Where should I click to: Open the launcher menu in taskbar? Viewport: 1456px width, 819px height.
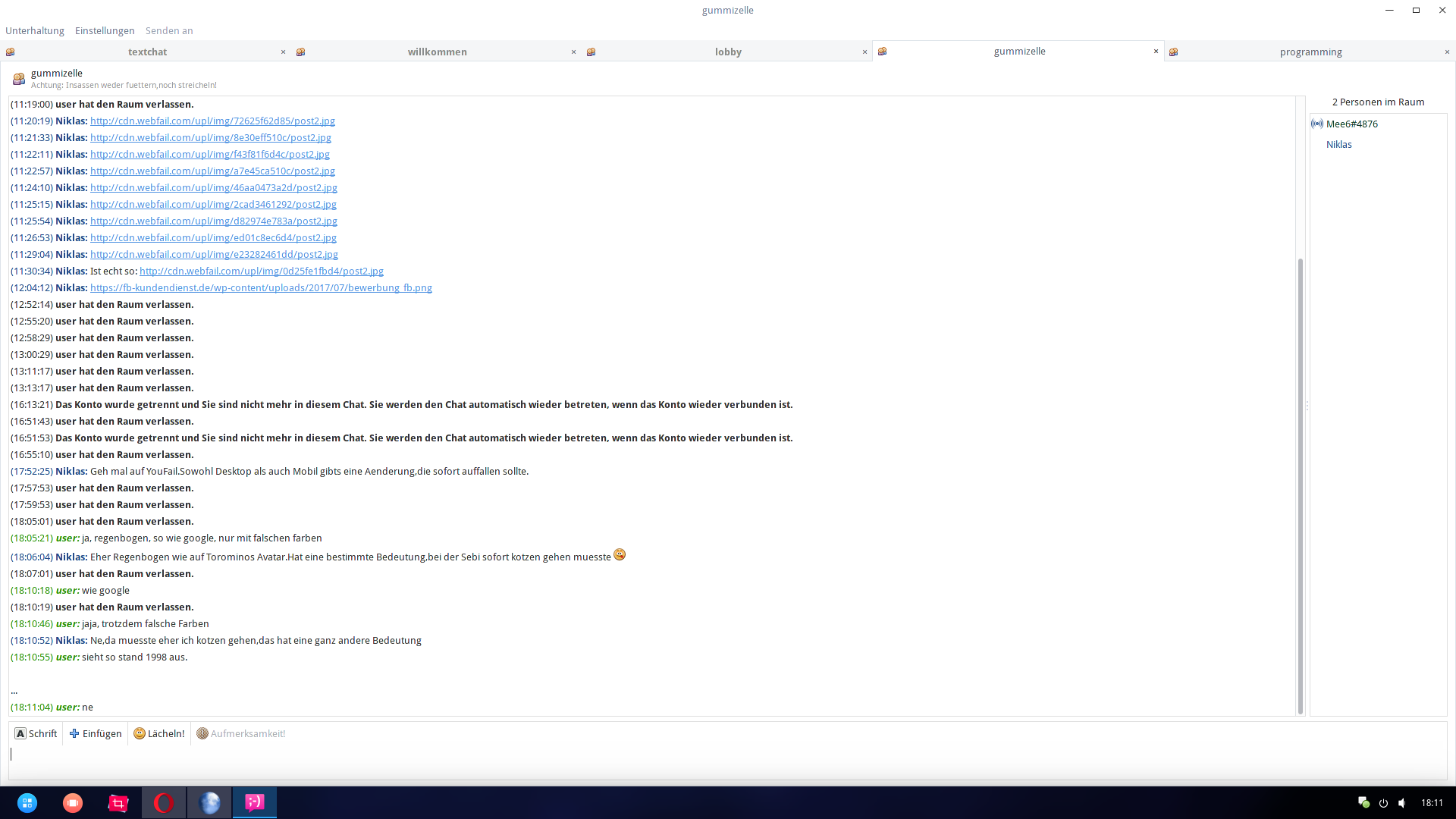27,802
